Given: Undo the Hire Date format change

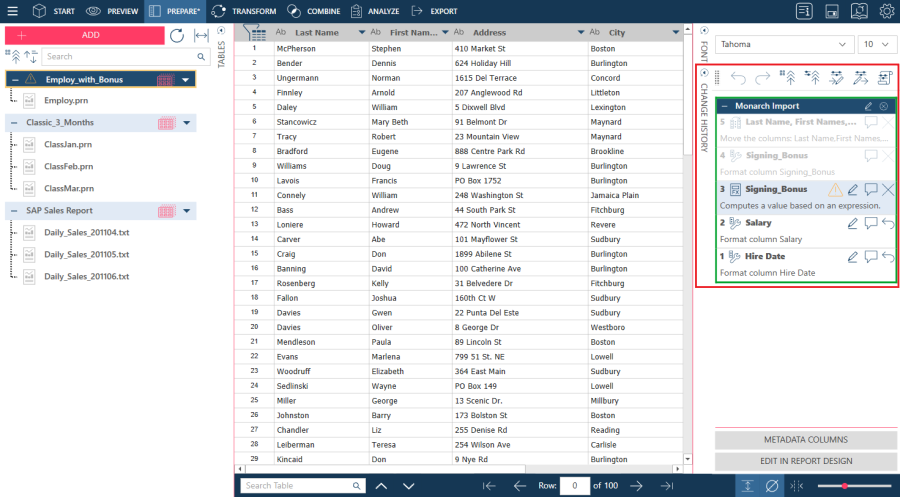Looking at the screenshot, I should 888,257.
